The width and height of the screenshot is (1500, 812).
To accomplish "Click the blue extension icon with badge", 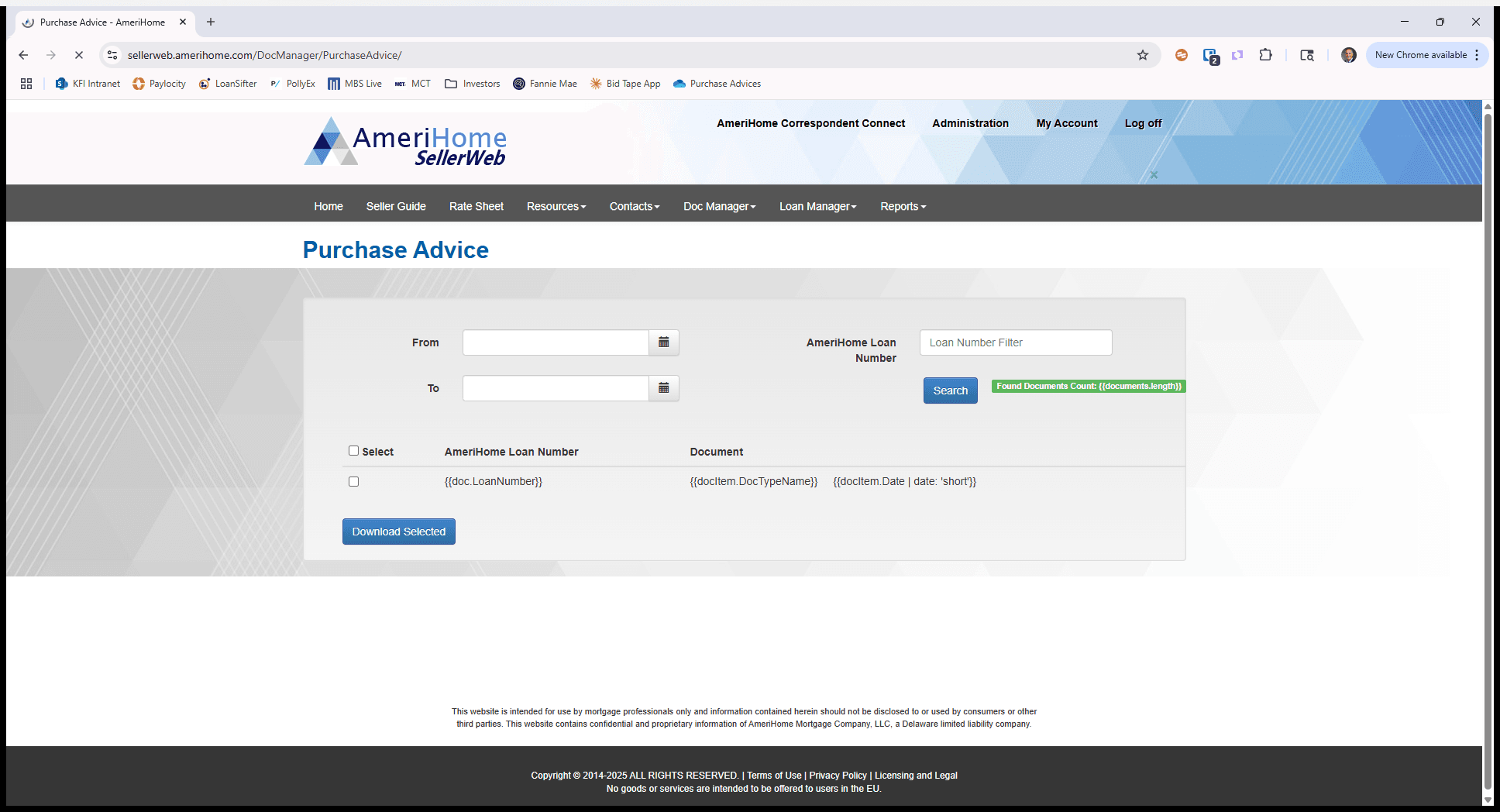I will [x=1210, y=56].
